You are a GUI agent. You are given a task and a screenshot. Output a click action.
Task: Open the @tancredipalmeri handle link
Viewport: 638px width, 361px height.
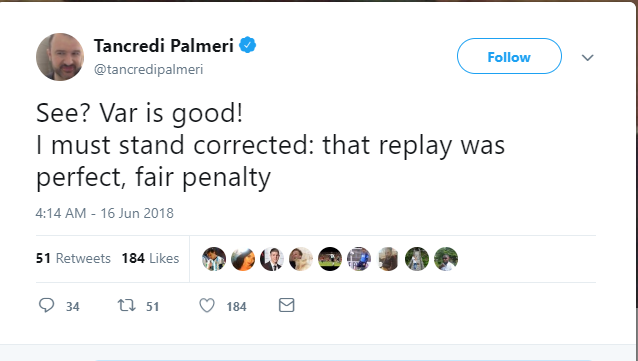pos(149,69)
